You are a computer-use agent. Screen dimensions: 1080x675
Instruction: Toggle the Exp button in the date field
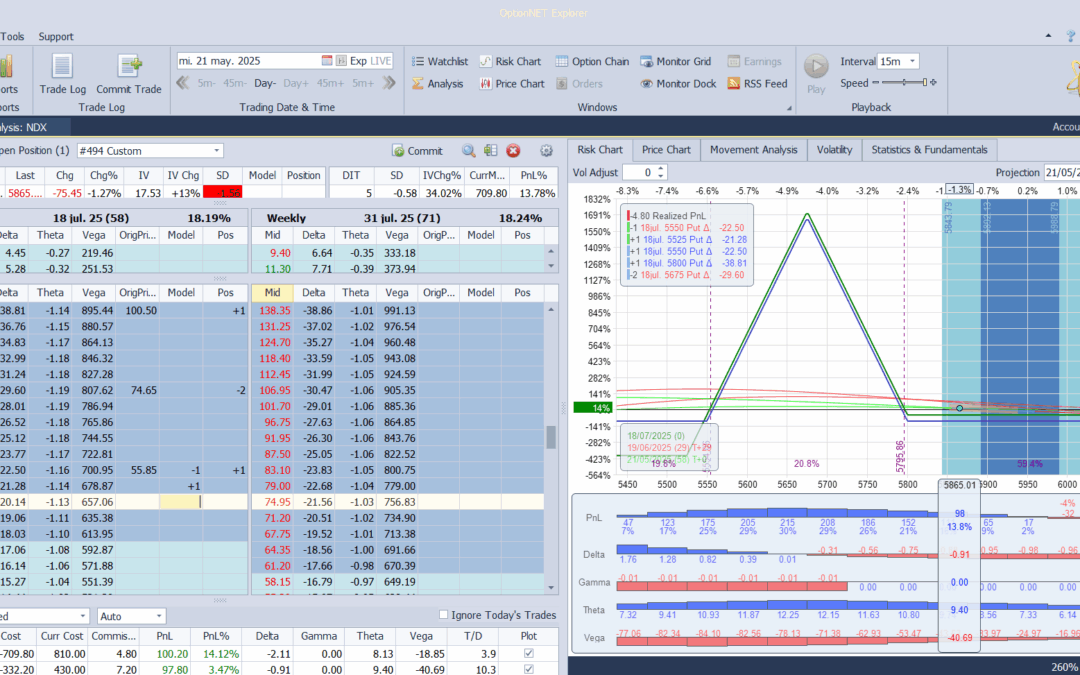[358, 61]
